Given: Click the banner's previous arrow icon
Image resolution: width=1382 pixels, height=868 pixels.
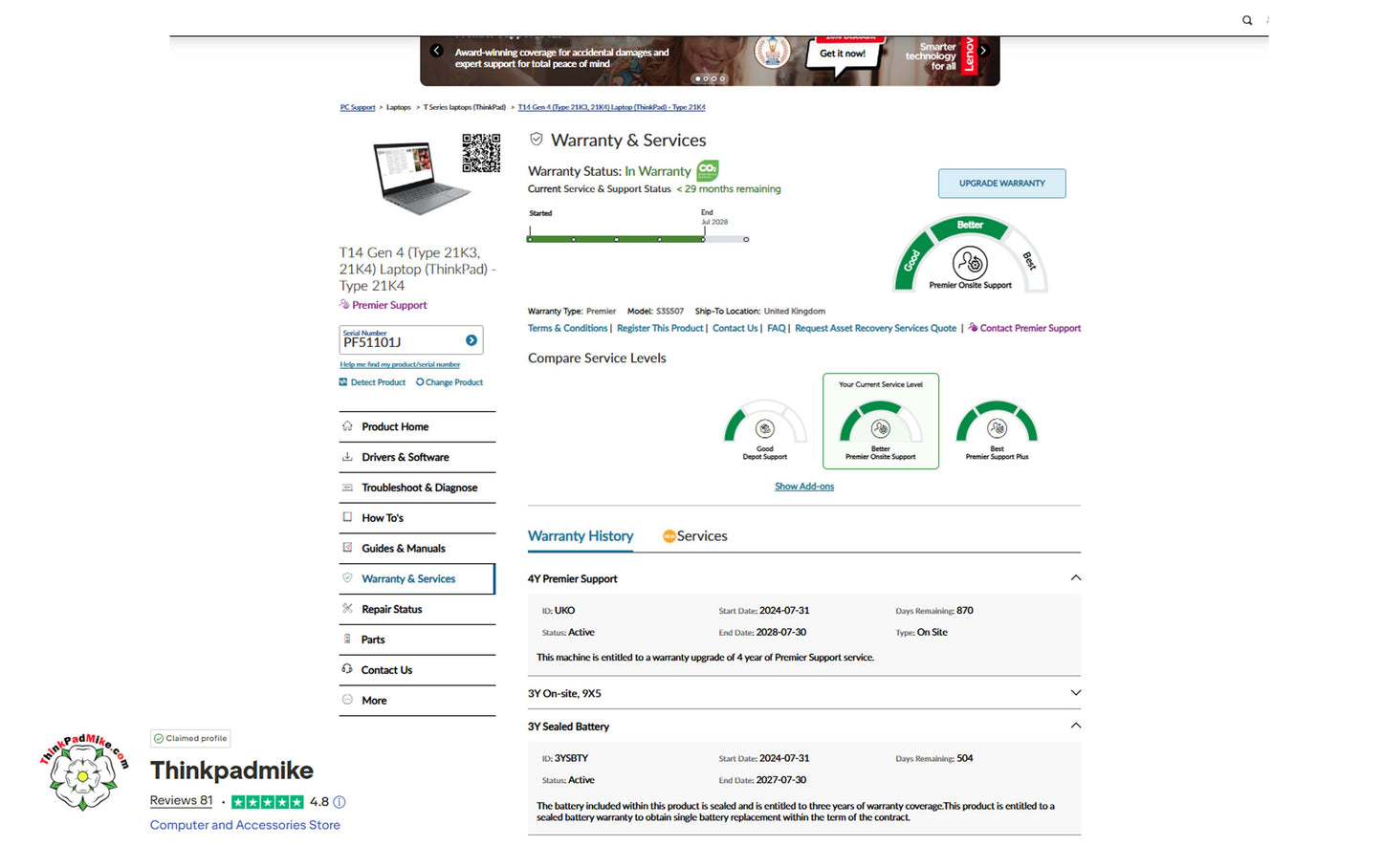Looking at the screenshot, I should pyautogui.click(x=437, y=51).
